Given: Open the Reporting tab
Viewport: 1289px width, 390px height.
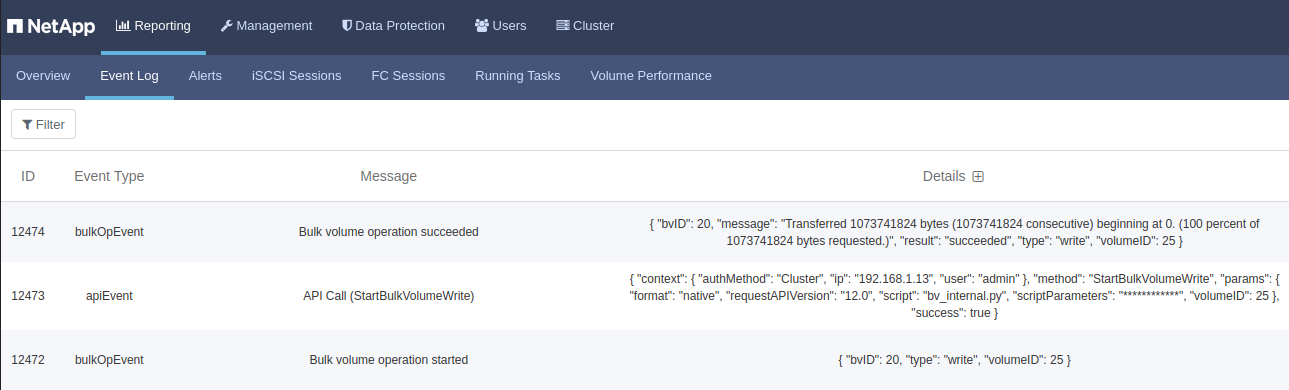Looking at the screenshot, I should click(x=153, y=26).
